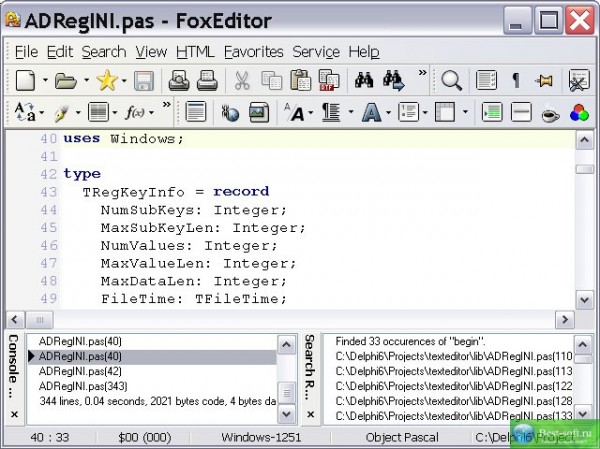600x449 pixels.
Task: Find next using binoculars with blue arrow
Action: click(x=394, y=81)
